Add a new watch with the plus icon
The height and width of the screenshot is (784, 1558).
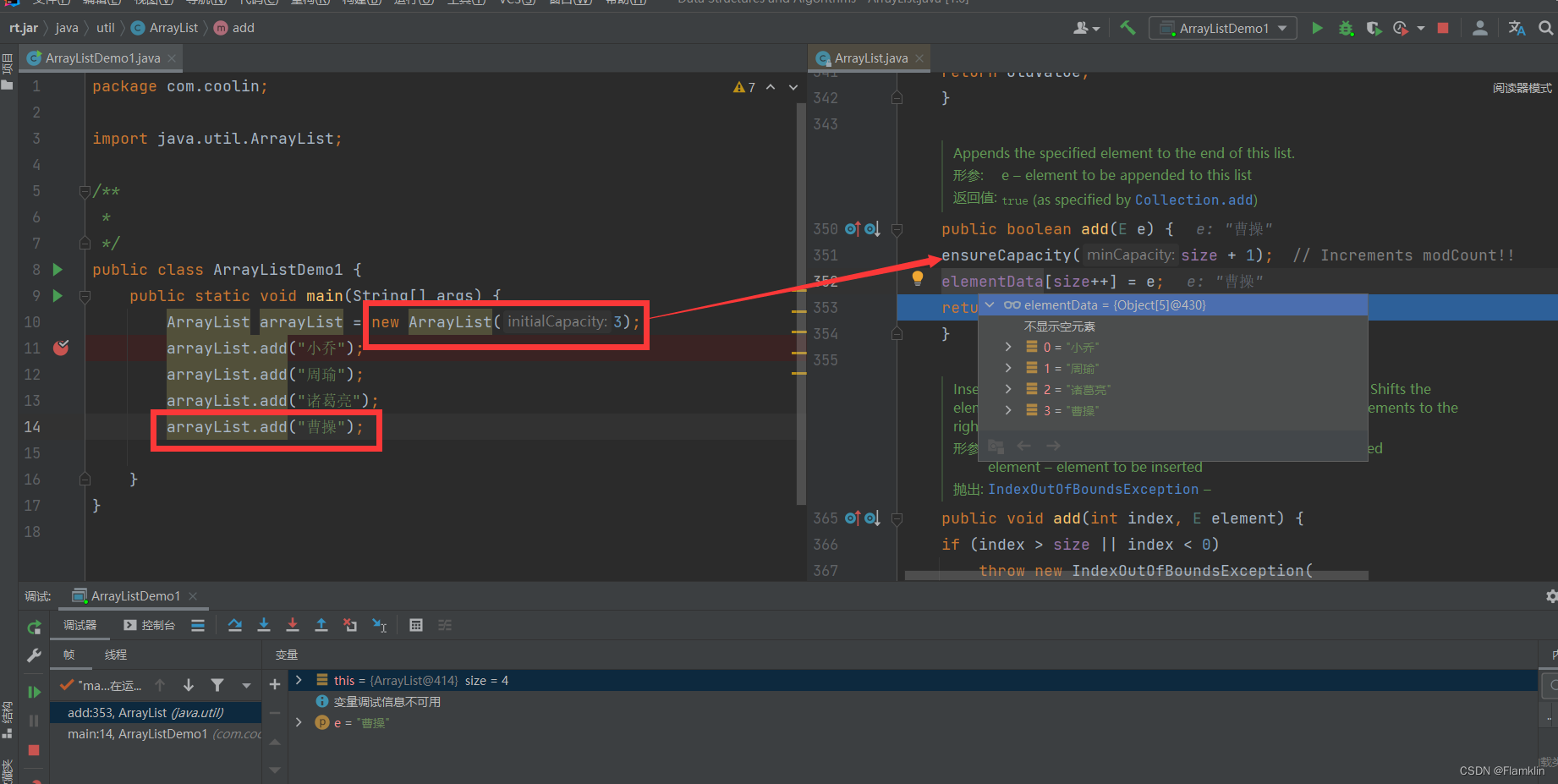pos(275,684)
